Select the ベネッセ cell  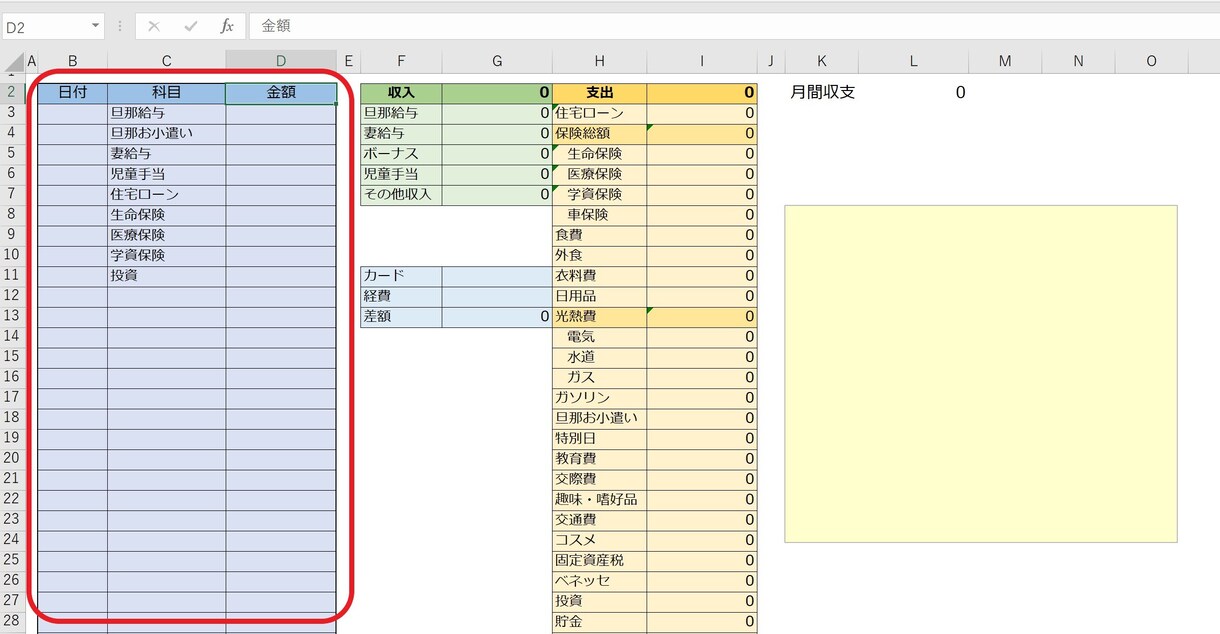tap(599, 581)
